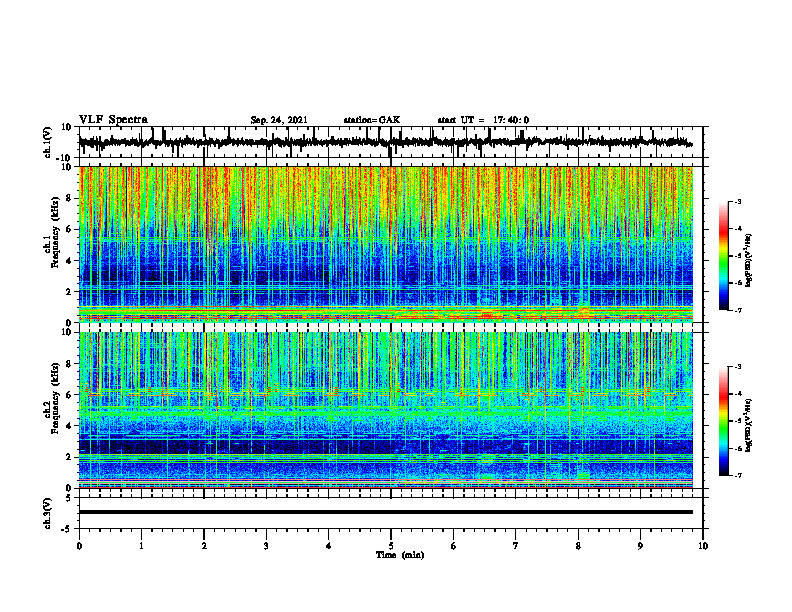The height and width of the screenshot is (612, 792).
Task: Click the time axis tick label "0"
Action: coord(79,546)
